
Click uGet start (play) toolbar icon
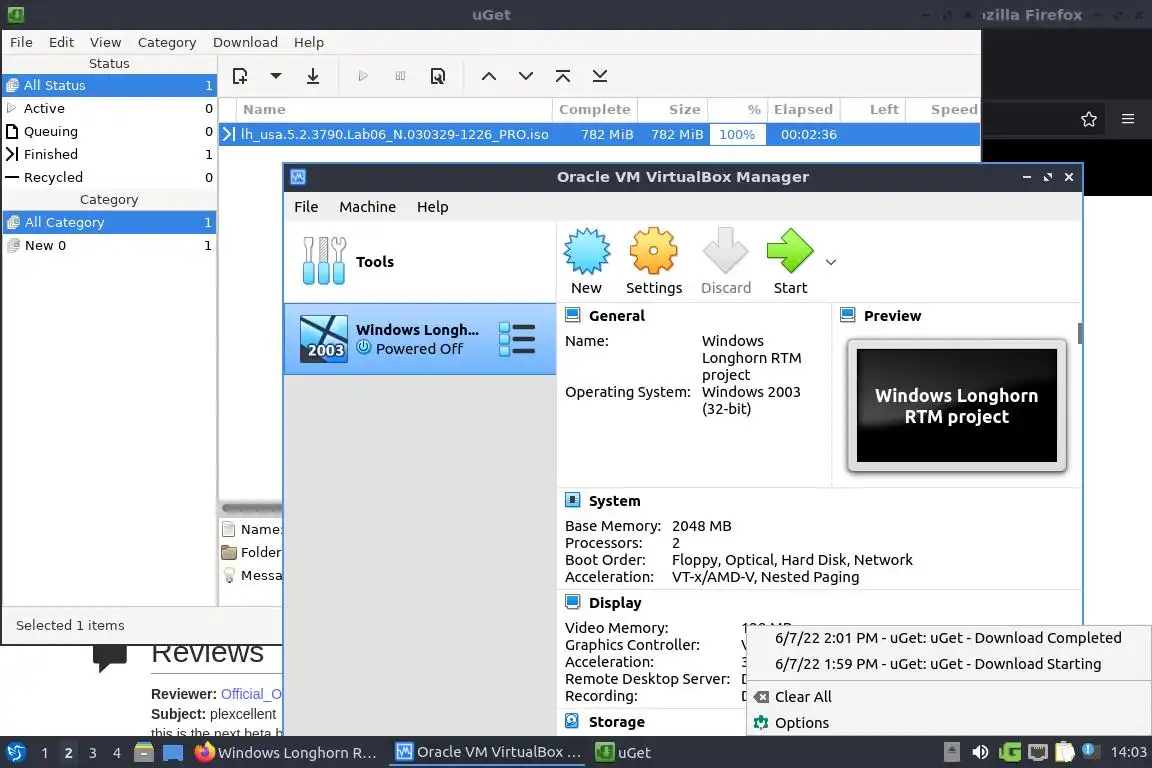[363, 76]
